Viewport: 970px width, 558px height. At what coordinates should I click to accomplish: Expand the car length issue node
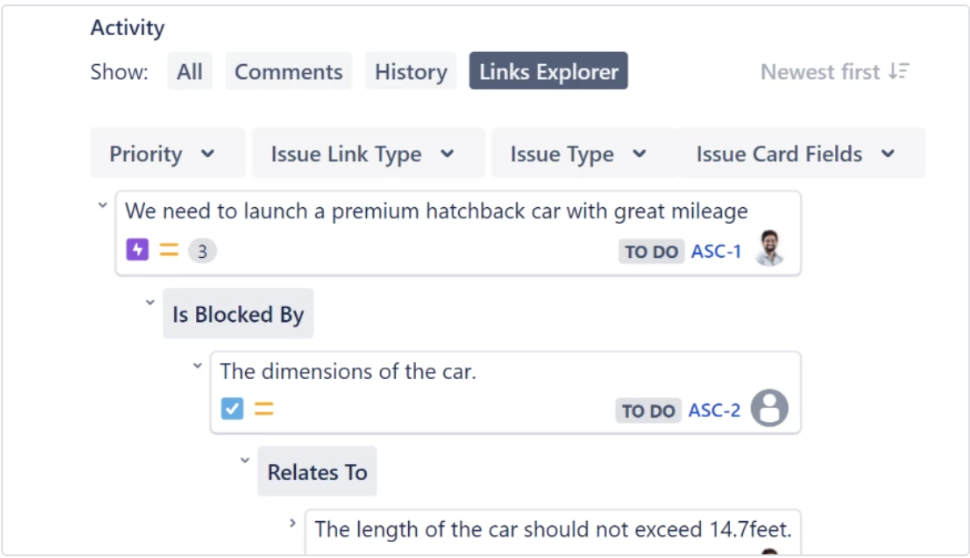pos(293,523)
